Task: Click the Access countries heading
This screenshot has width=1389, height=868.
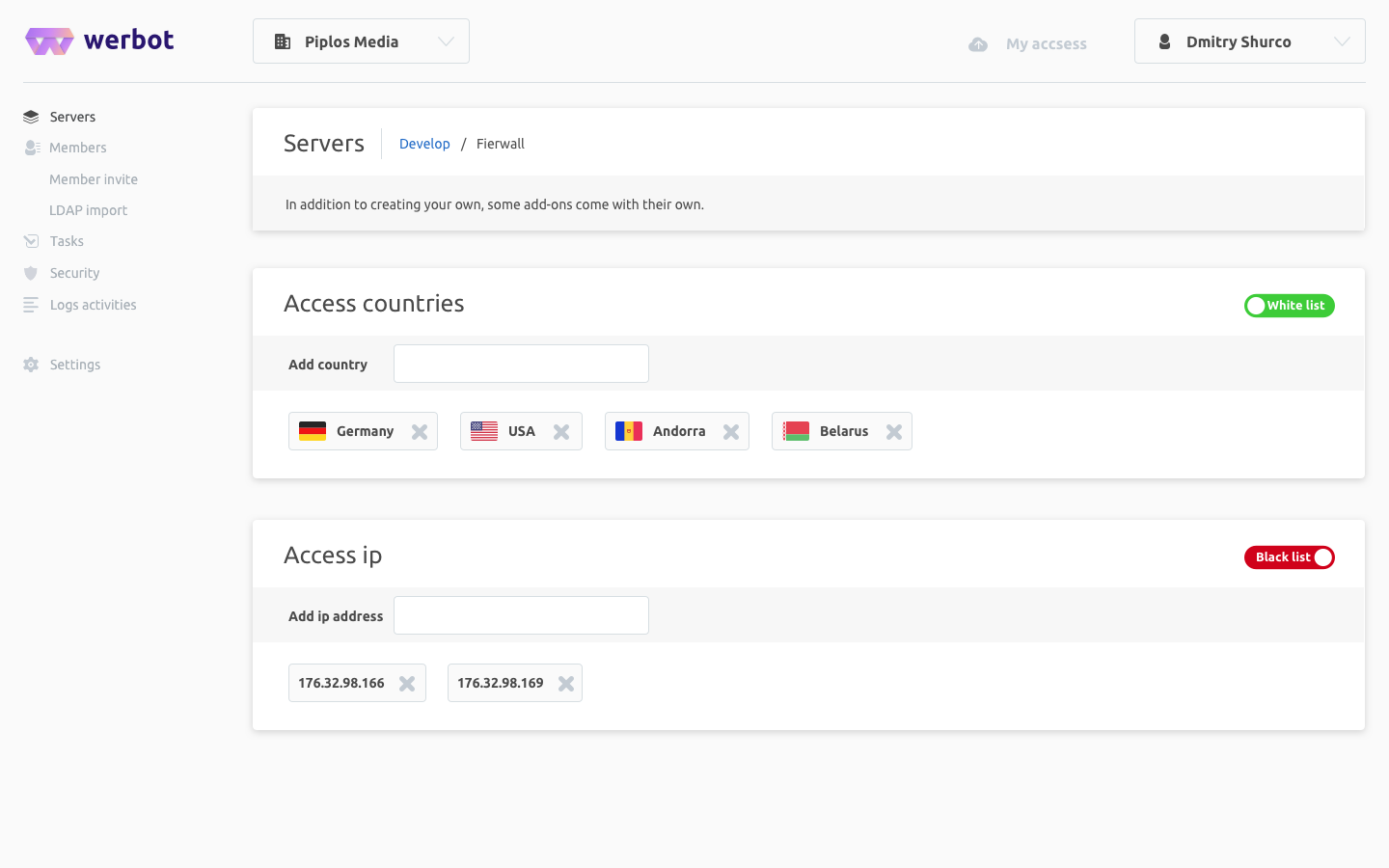Action: coord(374,304)
